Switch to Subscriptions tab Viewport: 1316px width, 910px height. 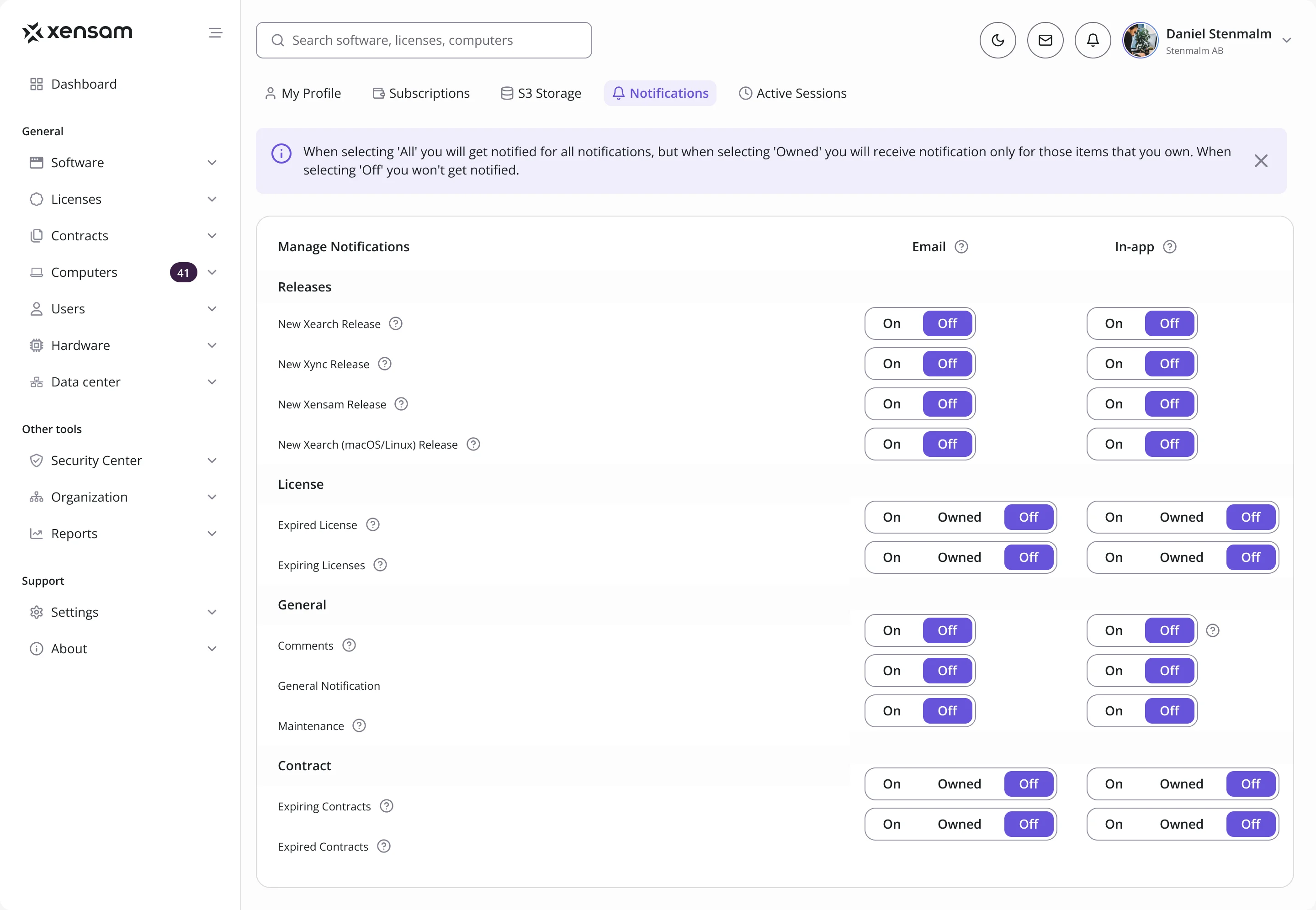421,93
